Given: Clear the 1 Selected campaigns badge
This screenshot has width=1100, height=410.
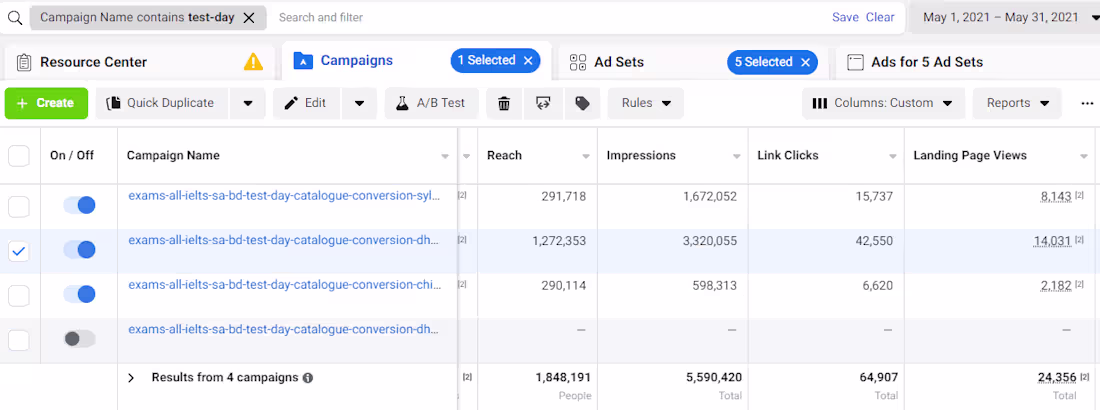Looking at the screenshot, I should [528, 61].
